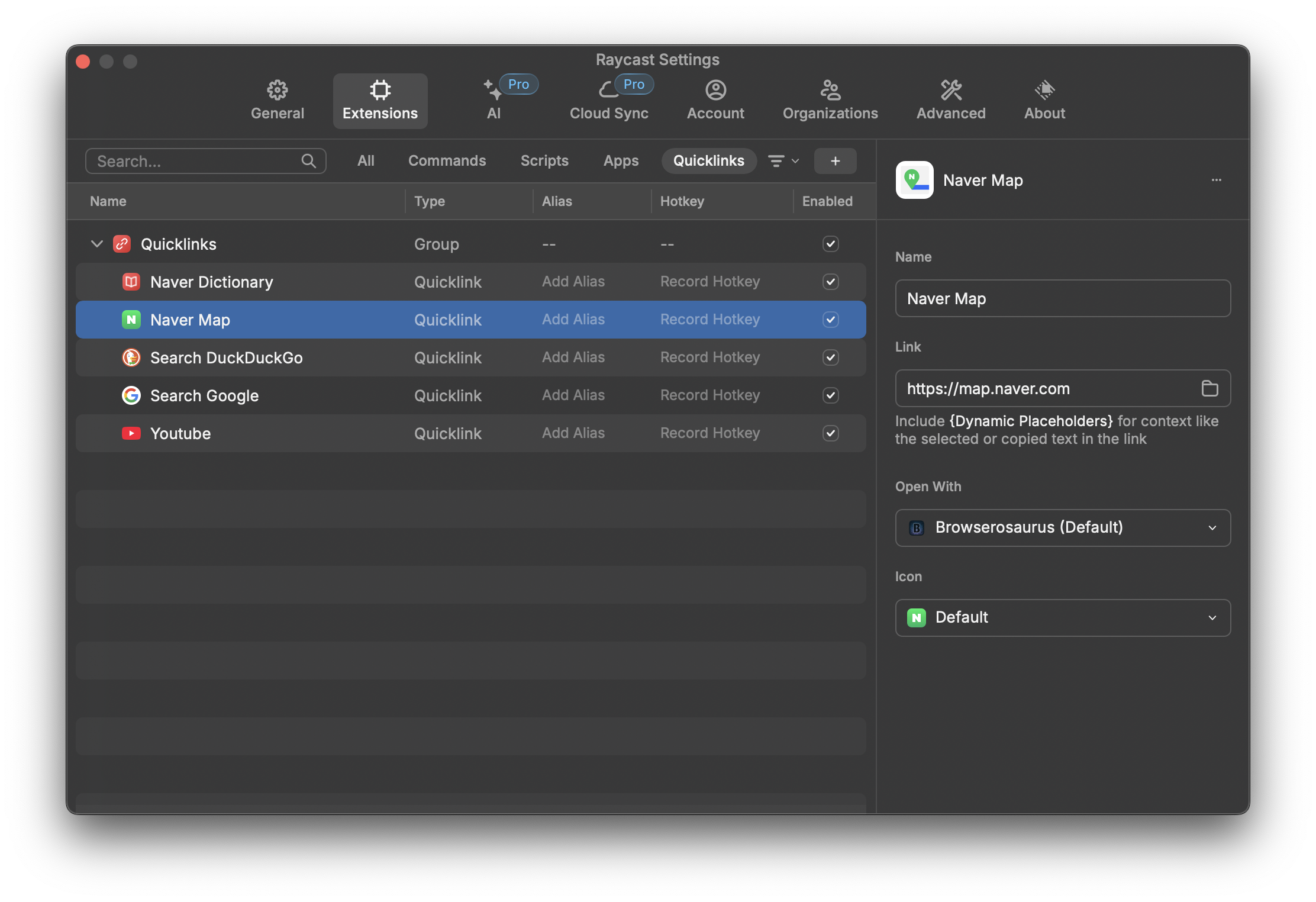Screen dimensions: 1316x902
Task: Click the Dynamic Placeholders link
Action: coord(1031,421)
